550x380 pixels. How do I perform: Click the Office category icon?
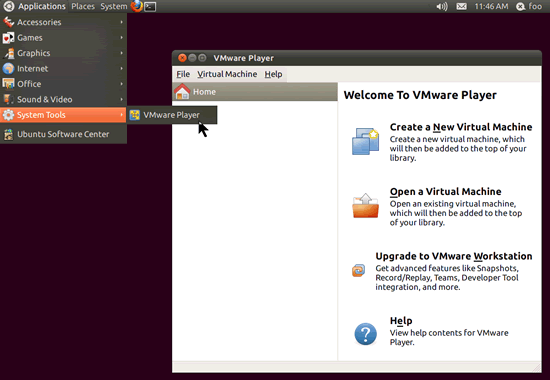(8, 84)
